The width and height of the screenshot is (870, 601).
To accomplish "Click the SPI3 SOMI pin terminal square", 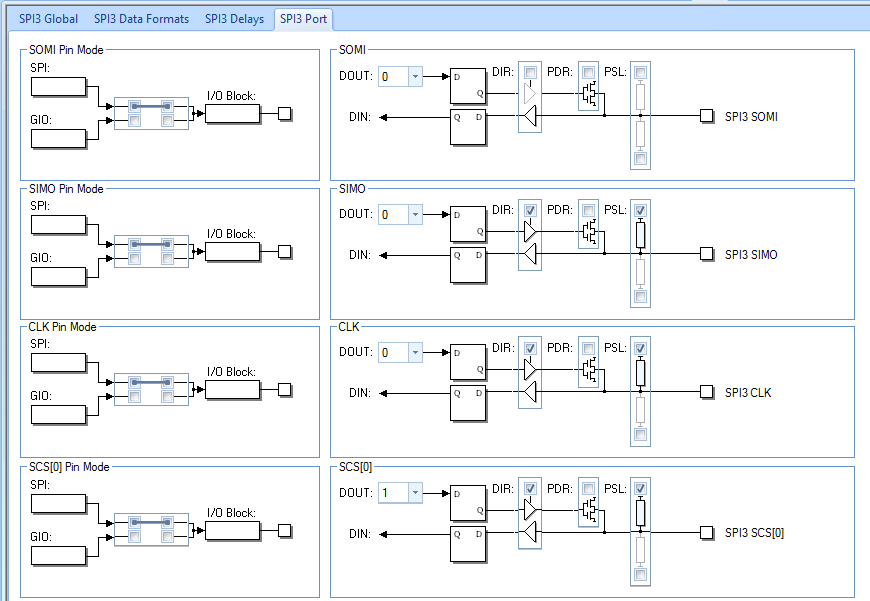I will tap(706, 116).
